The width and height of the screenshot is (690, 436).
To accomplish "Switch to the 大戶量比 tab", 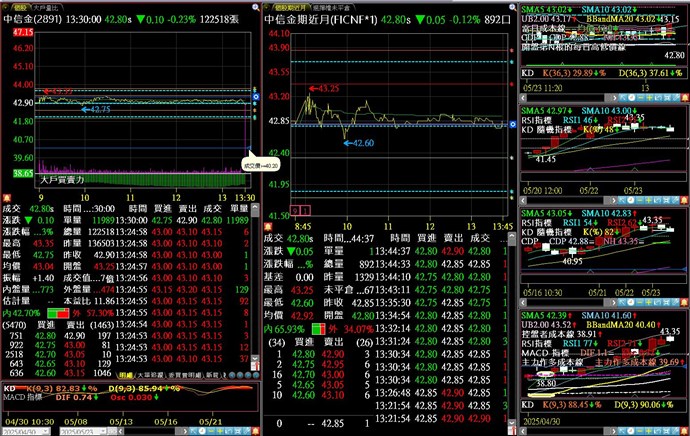I will pos(45,8).
